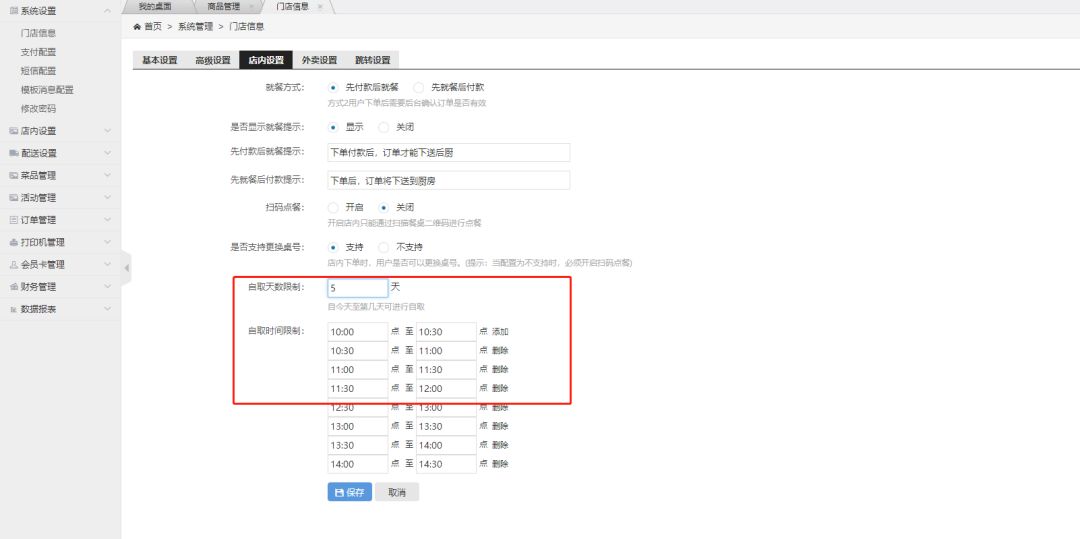This screenshot has height=539, width=1080.
Task: Open 门店信息 in the sidebar
Action: click(x=39, y=33)
